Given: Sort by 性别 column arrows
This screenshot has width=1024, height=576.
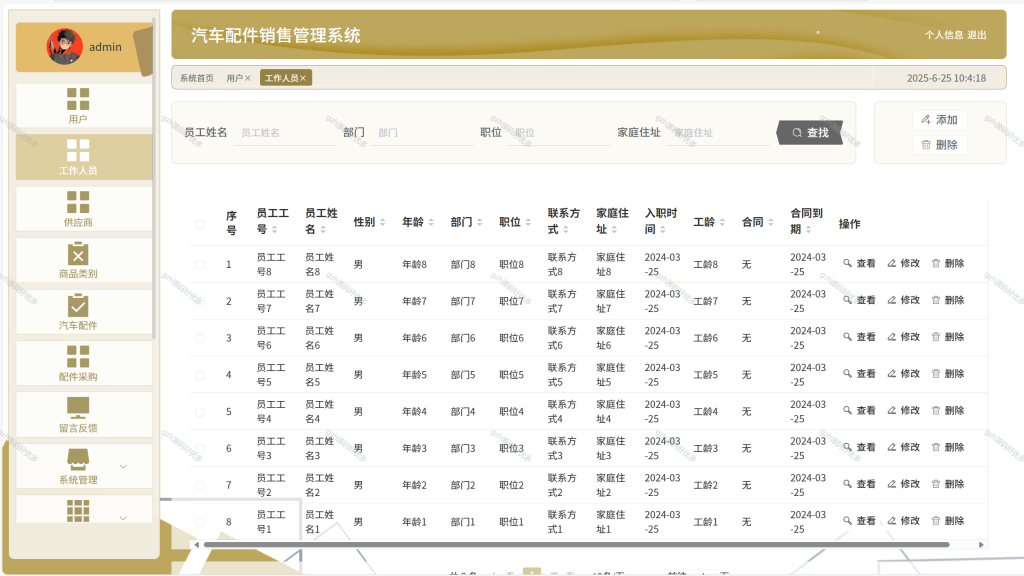Looking at the screenshot, I should point(383,222).
